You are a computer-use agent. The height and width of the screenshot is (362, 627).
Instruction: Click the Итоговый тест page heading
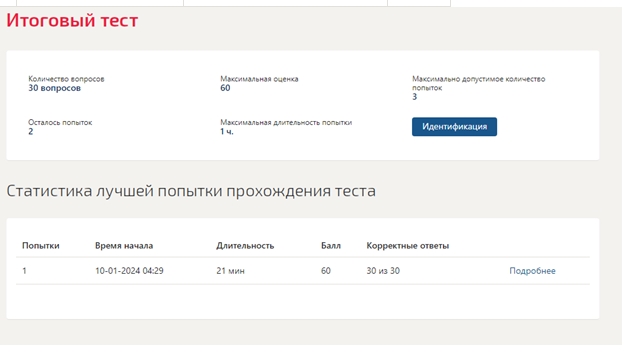(x=72, y=20)
